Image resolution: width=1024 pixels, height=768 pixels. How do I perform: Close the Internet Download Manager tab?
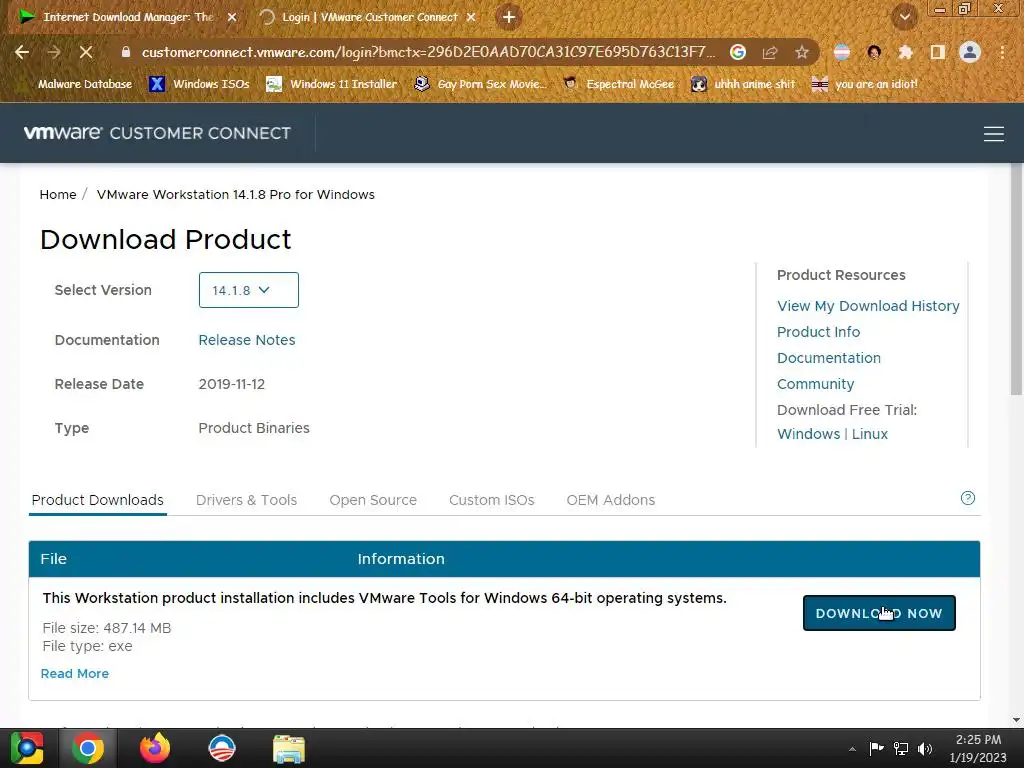(232, 17)
